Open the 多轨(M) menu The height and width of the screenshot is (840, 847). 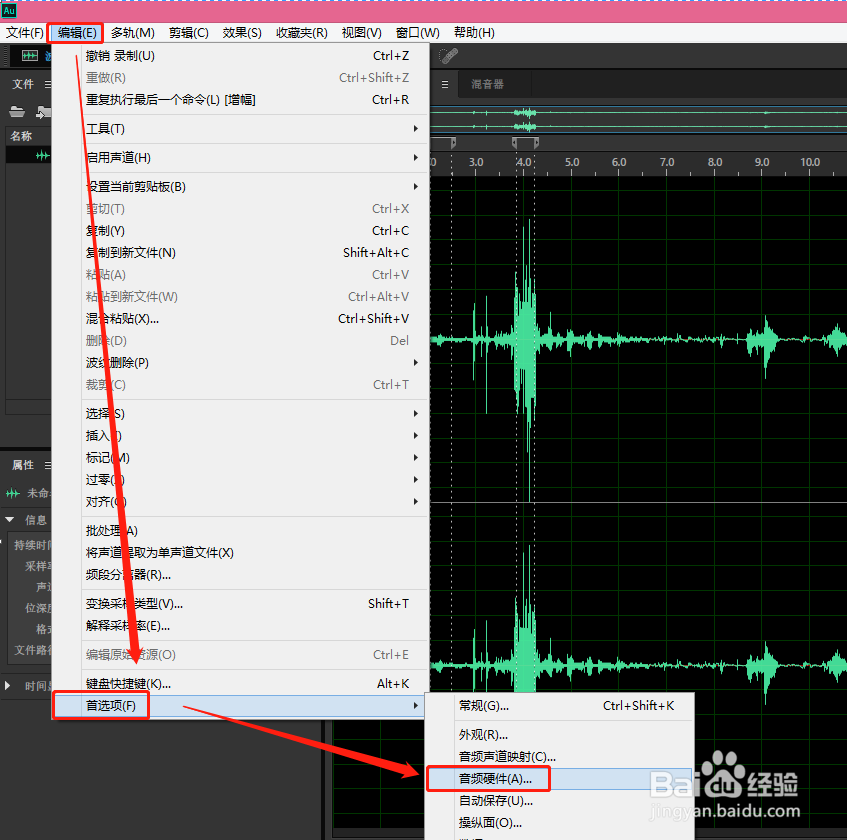point(132,33)
